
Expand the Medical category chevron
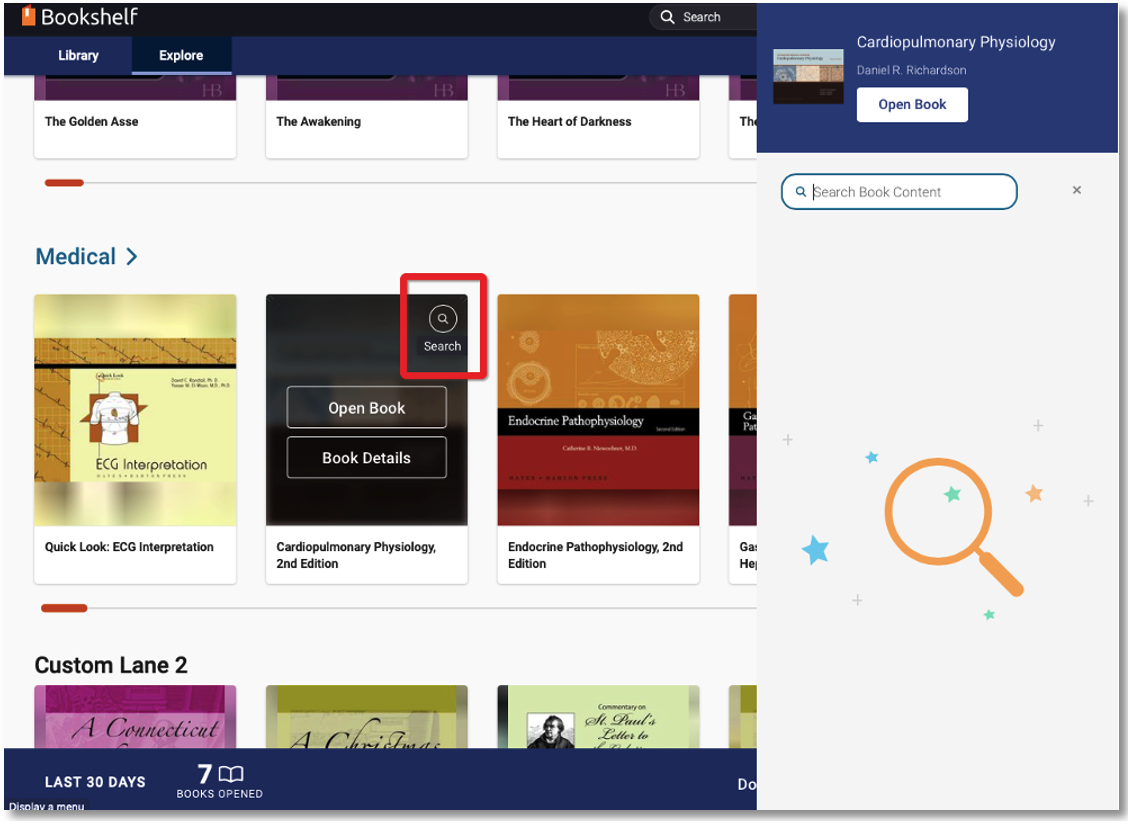tap(132, 256)
